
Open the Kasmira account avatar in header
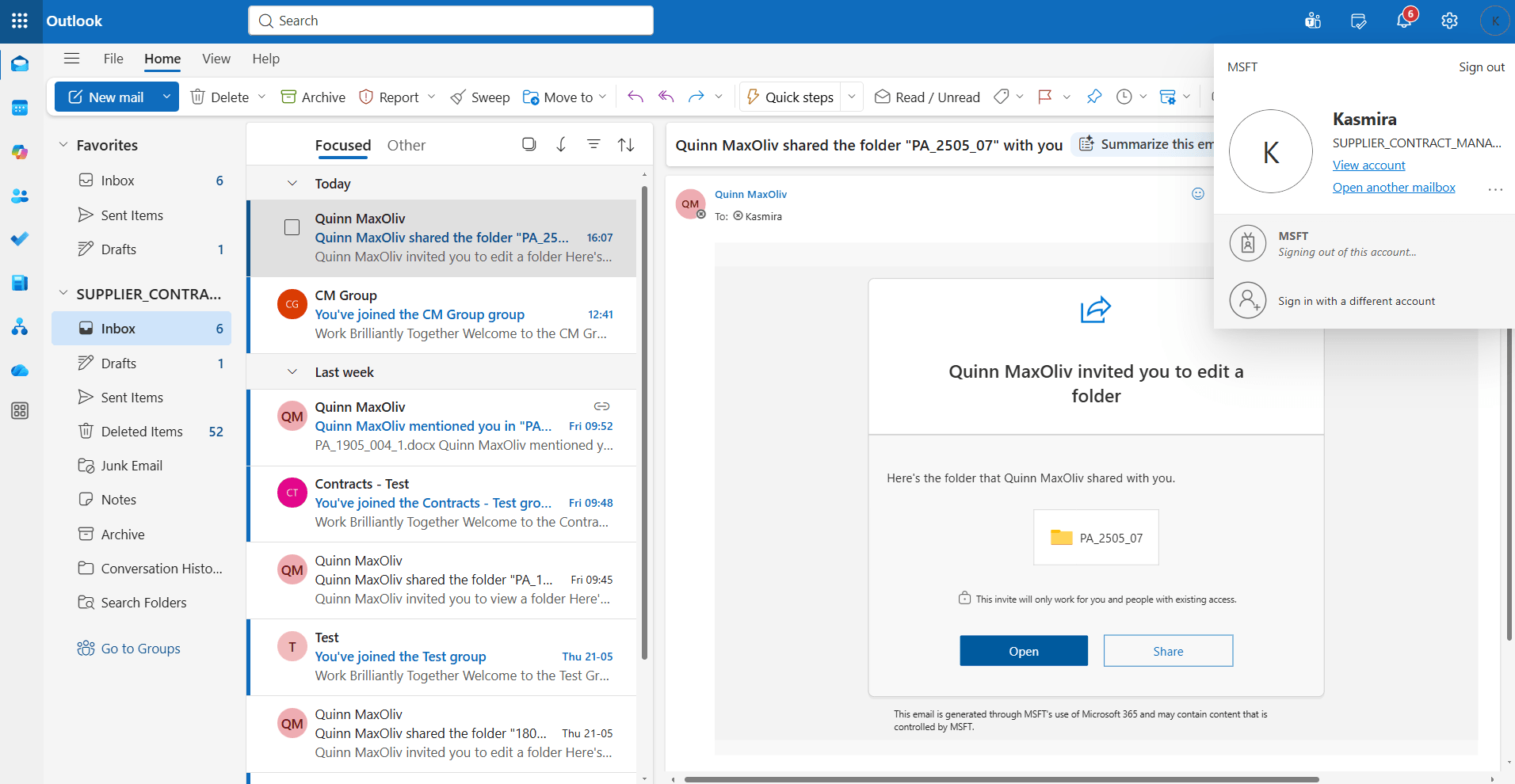1494,21
